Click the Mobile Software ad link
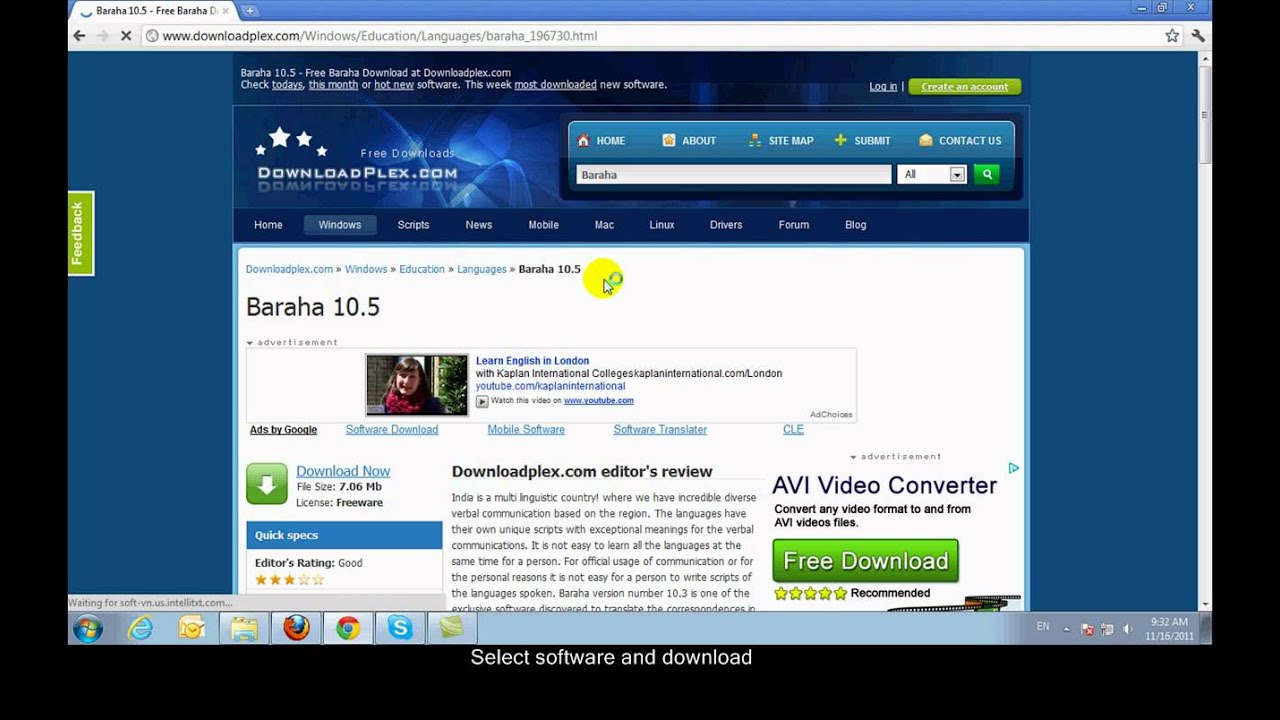The width and height of the screenshot is (1280, 720). pos(526,430)
